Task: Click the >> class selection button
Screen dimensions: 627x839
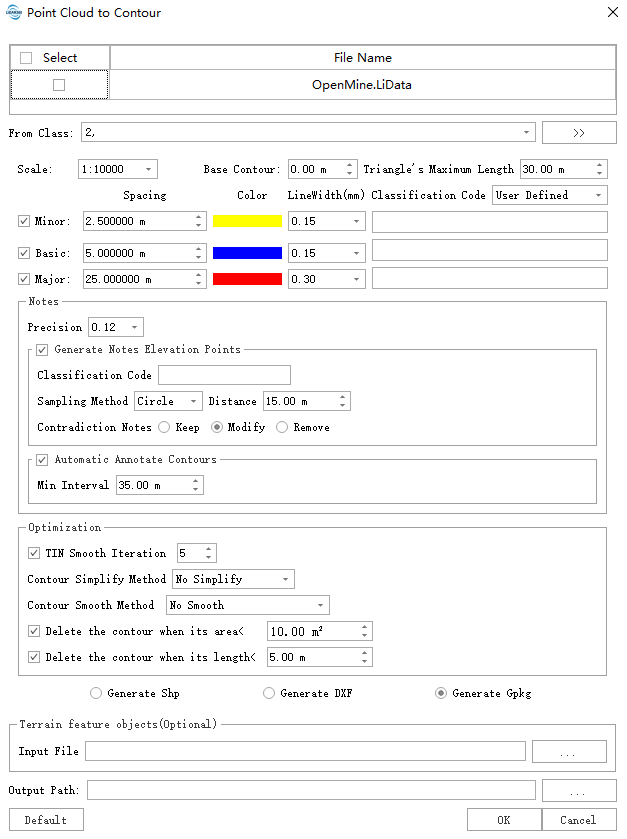Action: (x=579, y=133)
